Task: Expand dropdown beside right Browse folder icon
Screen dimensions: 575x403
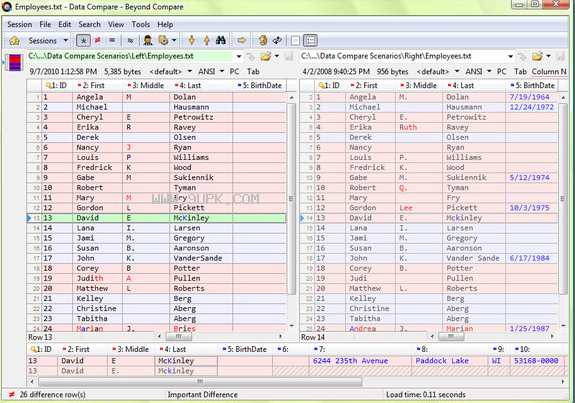Action: click(548, 56)
